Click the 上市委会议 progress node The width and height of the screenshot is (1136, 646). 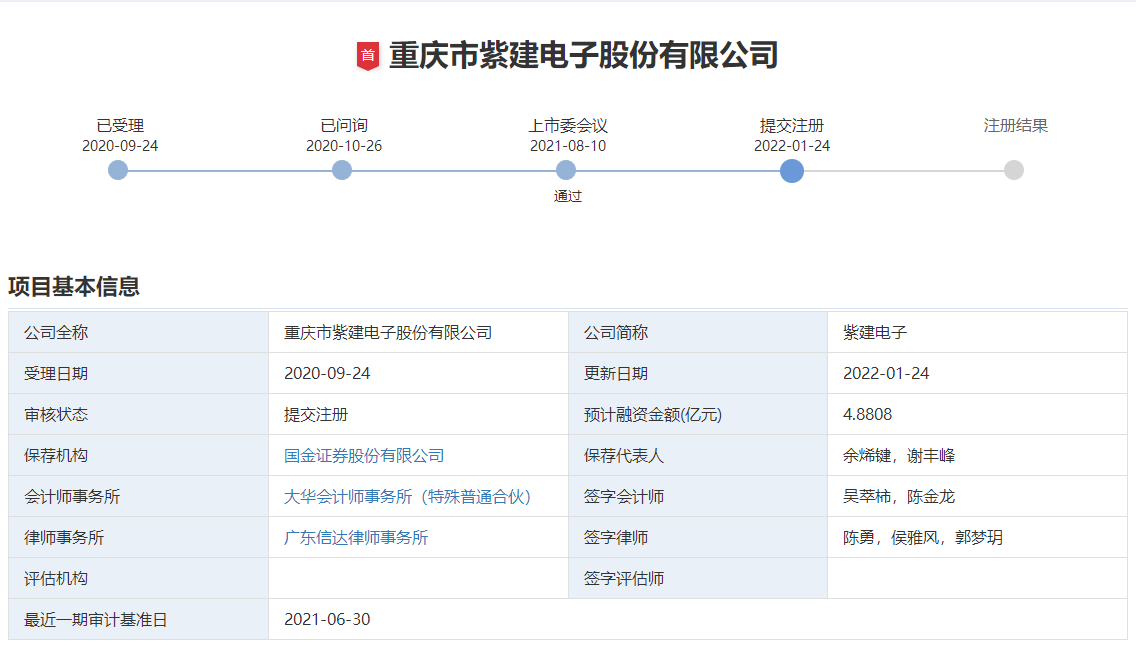tap(567, 170)
